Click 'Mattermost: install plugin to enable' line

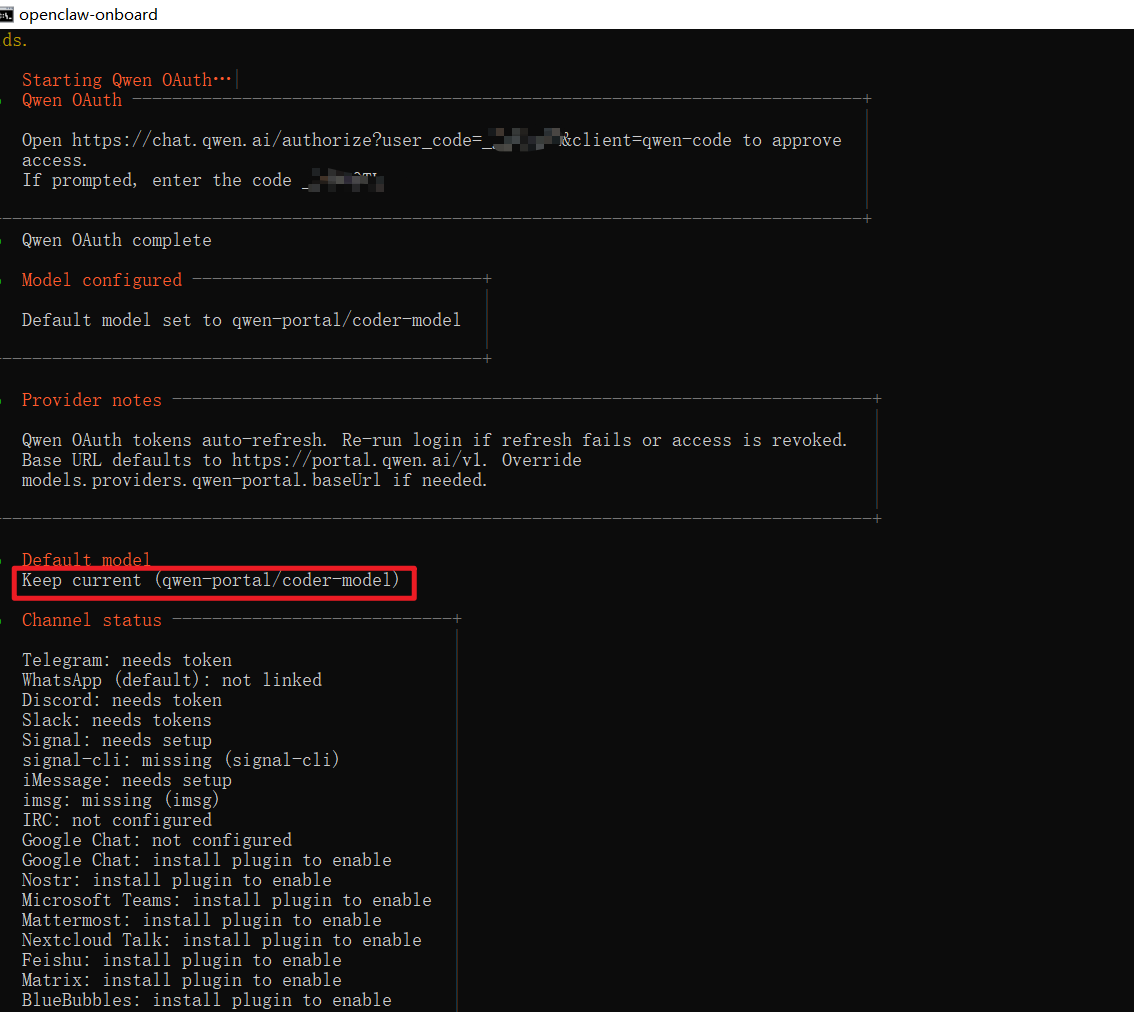201,920
